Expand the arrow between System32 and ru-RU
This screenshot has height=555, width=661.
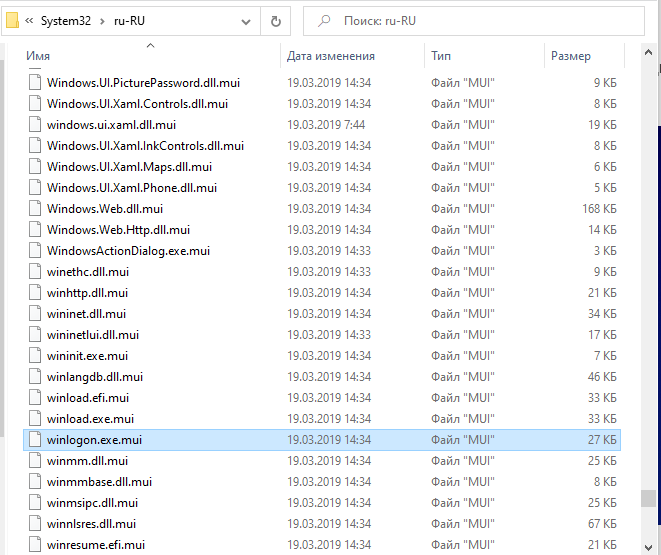(x=102, y=21)
